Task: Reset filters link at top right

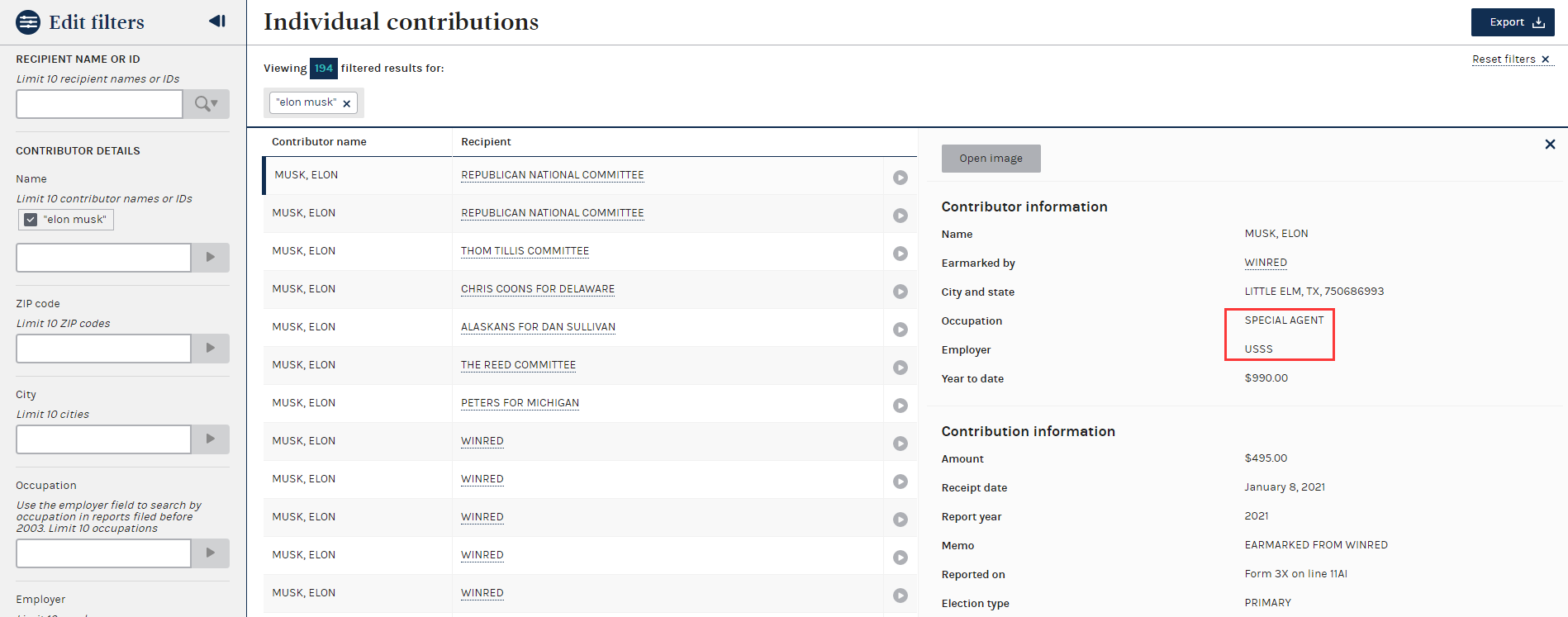Action: click(1510, 59)
